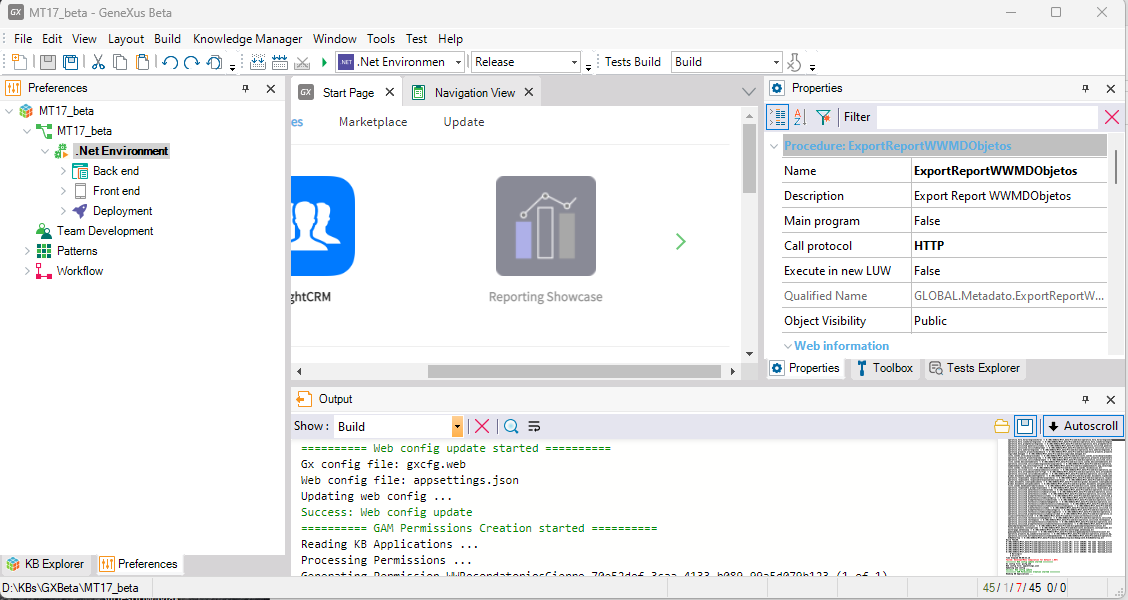The width and height of the screenshot is (1128, 600).
Task: Pin the Properties panel
Action: point(1086,88)
